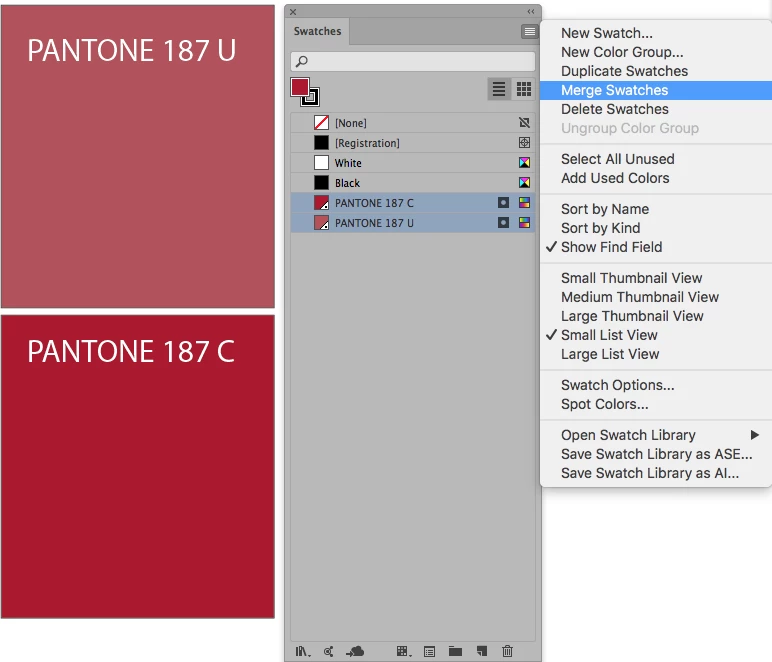Click the color mode icon on PANTONE 187 C
The height and width of the screenshot is (662, 772).
524,203
